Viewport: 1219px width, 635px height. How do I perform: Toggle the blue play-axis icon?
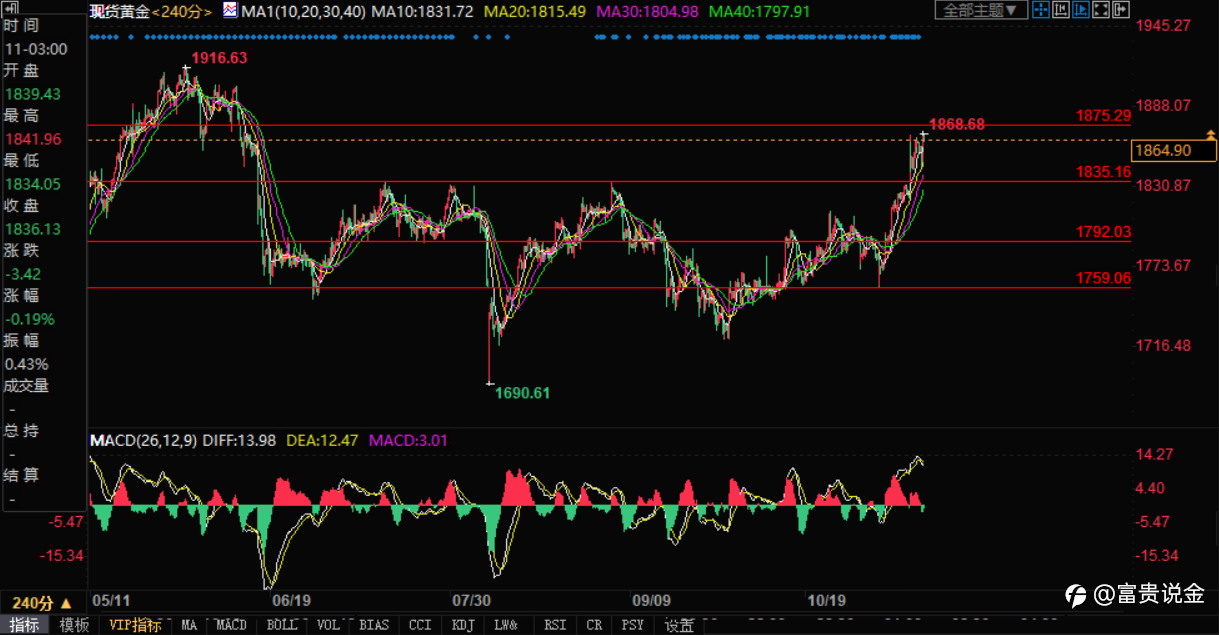click(x=1081, y=10)
